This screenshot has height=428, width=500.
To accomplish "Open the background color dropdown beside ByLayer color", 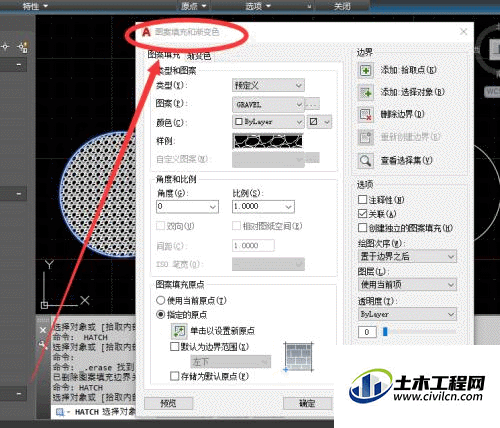I will click(x=319, y=122).
